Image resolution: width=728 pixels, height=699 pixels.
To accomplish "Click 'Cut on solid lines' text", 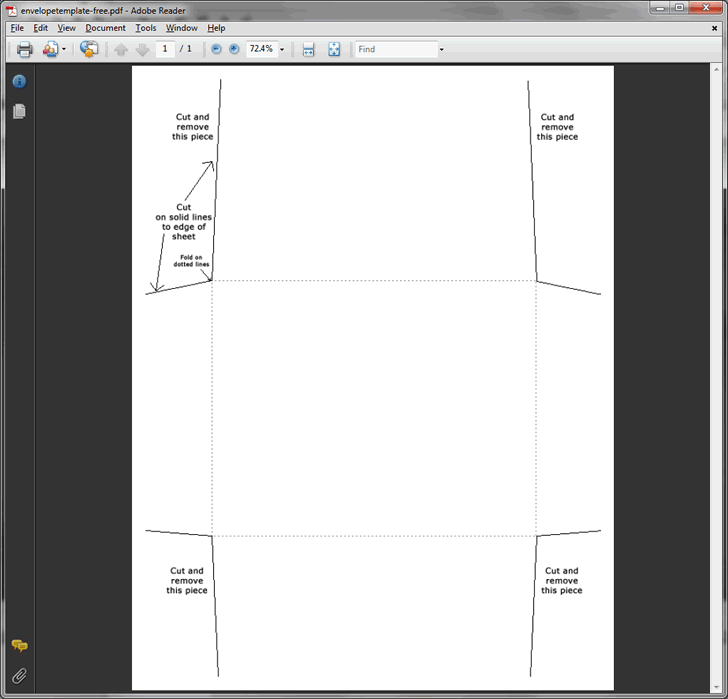I will coord(183,222).
